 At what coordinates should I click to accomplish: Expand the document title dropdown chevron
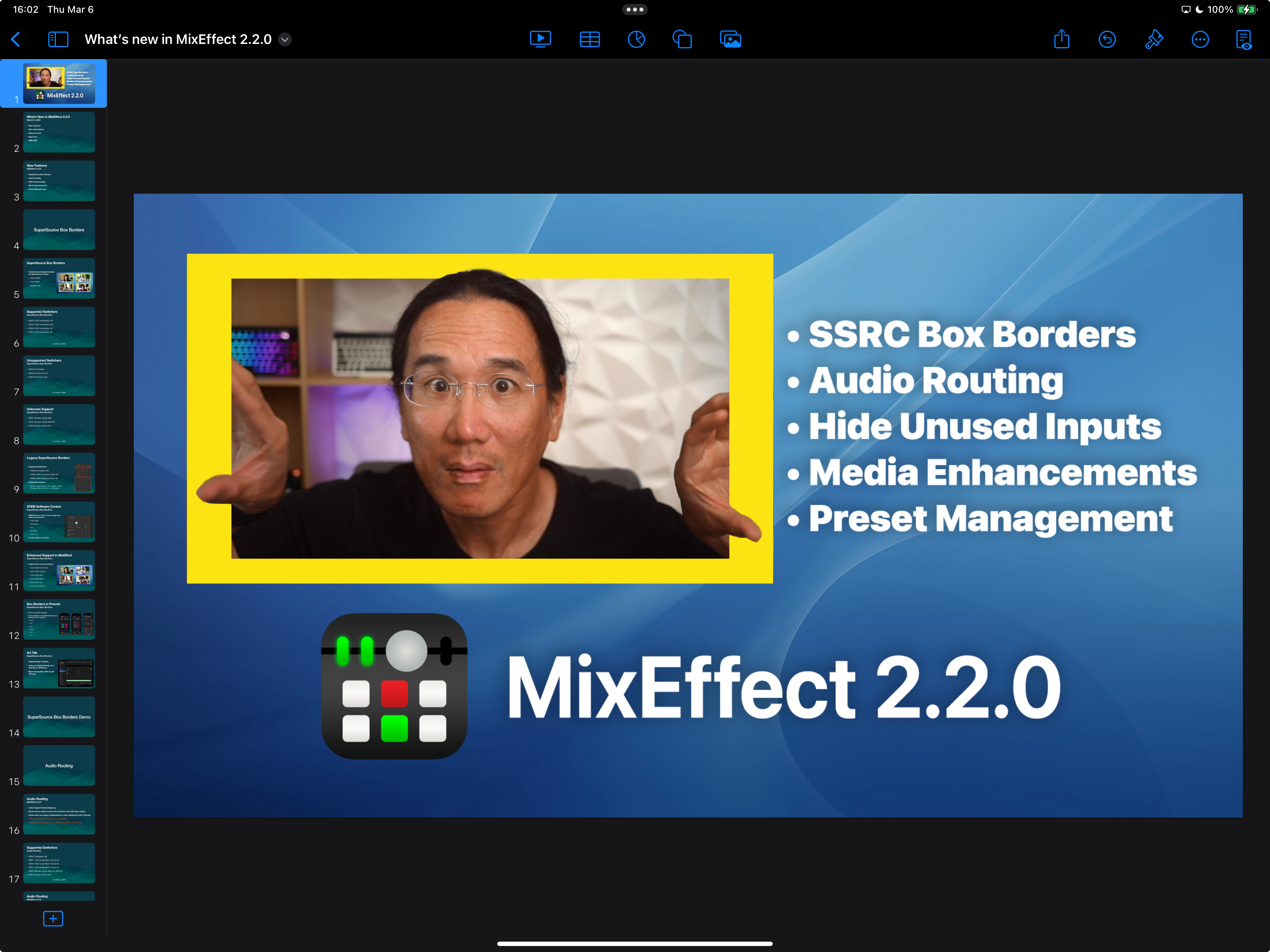[285, 39]
